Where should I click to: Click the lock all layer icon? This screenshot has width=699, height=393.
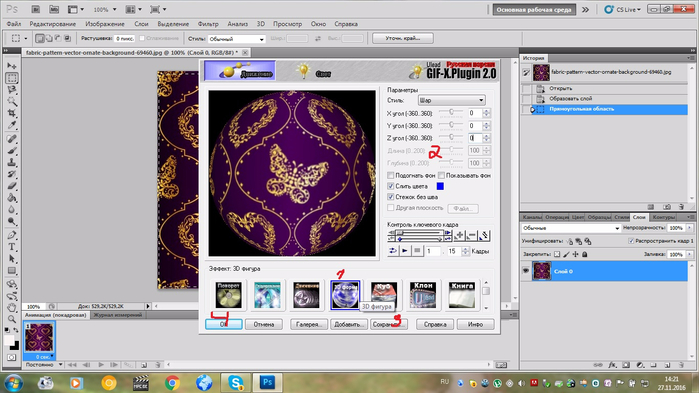coord(584,254)
